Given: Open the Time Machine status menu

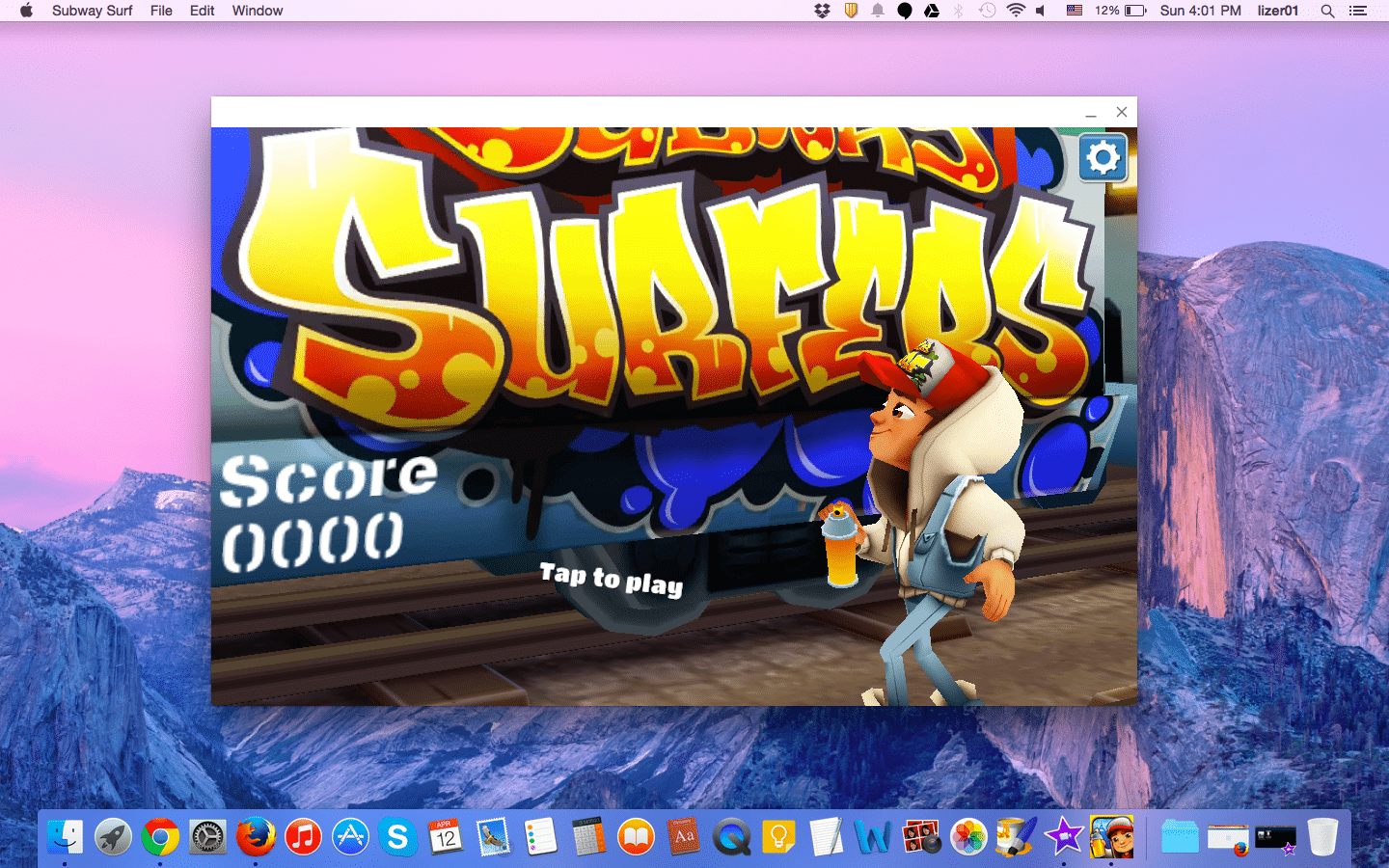Looking at the screenshot, I should [x=987, y=11].
